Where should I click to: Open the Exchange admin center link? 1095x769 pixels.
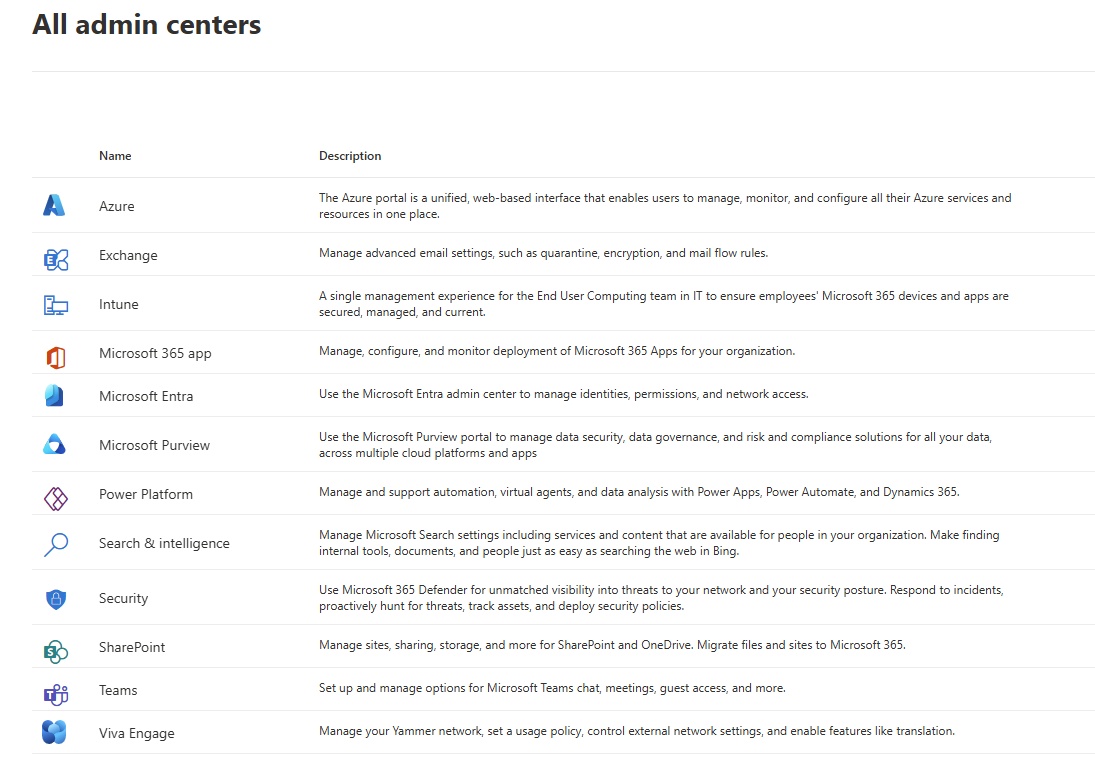[x=128, y=255]
